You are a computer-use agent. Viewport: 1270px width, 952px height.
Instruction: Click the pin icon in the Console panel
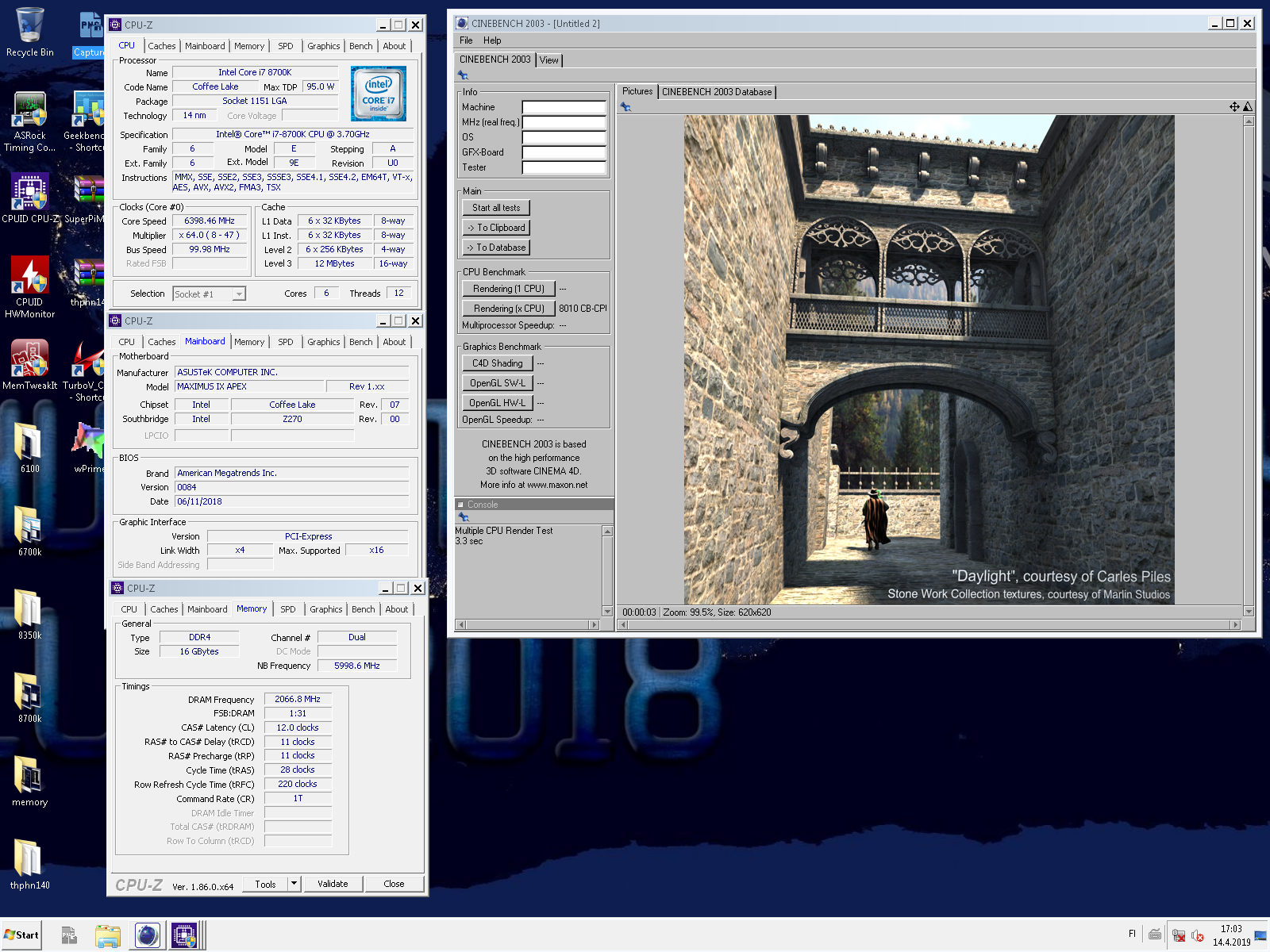tap(464, 517)
